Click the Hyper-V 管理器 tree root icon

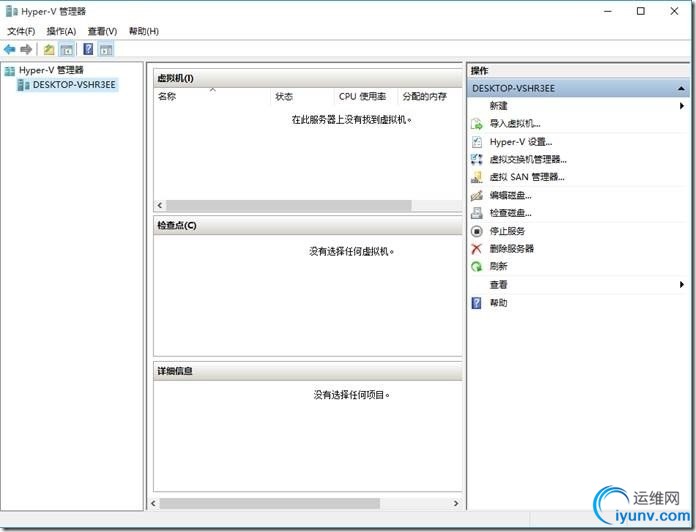point(10,71)
